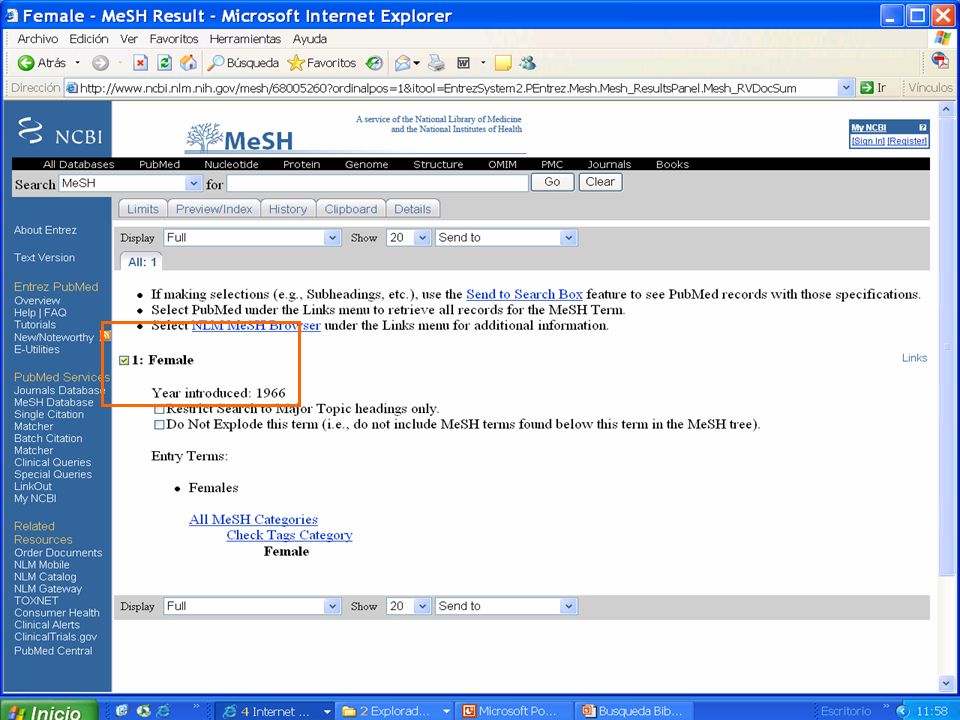Open the top Send to dropdown
This screenshot has height=720, width=960.
(x=569, y=238)
